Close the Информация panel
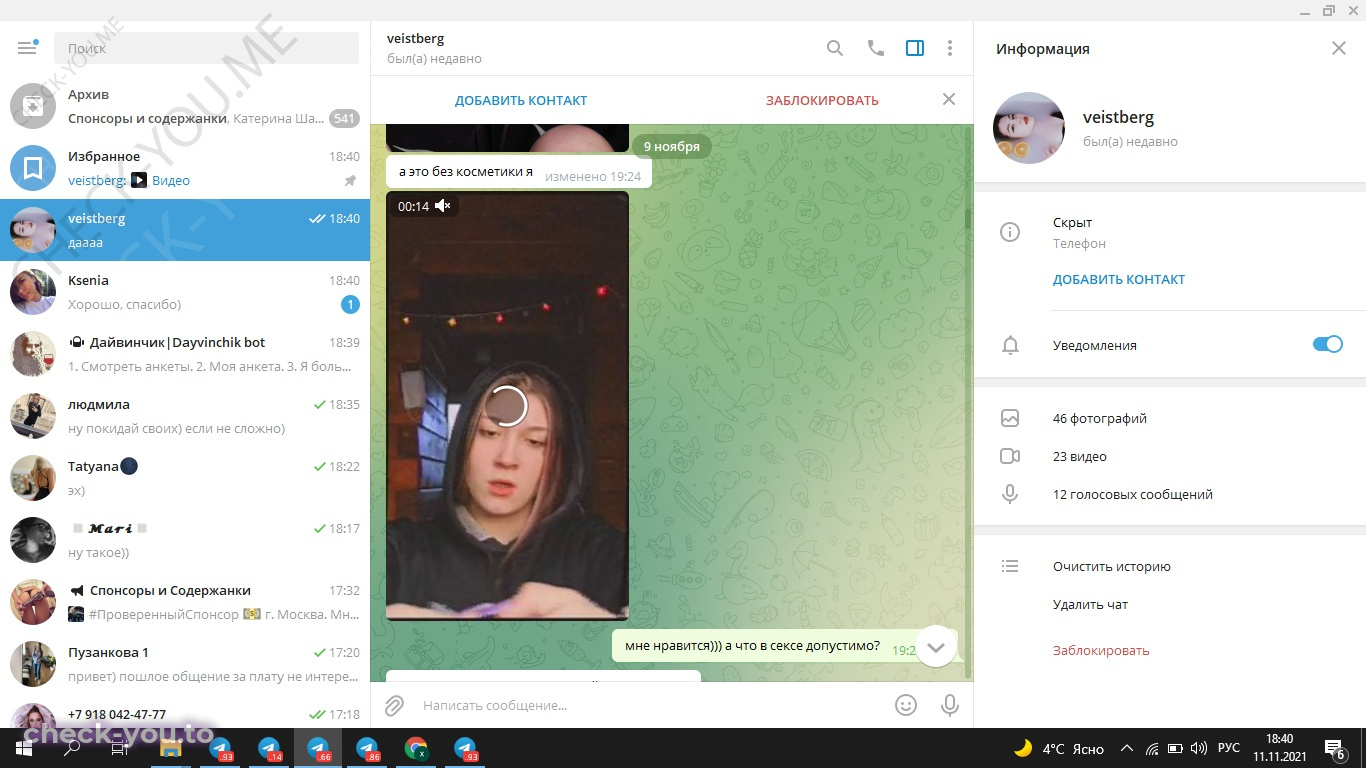Viewport: 1366px width, 768px height. [1339, 48]
